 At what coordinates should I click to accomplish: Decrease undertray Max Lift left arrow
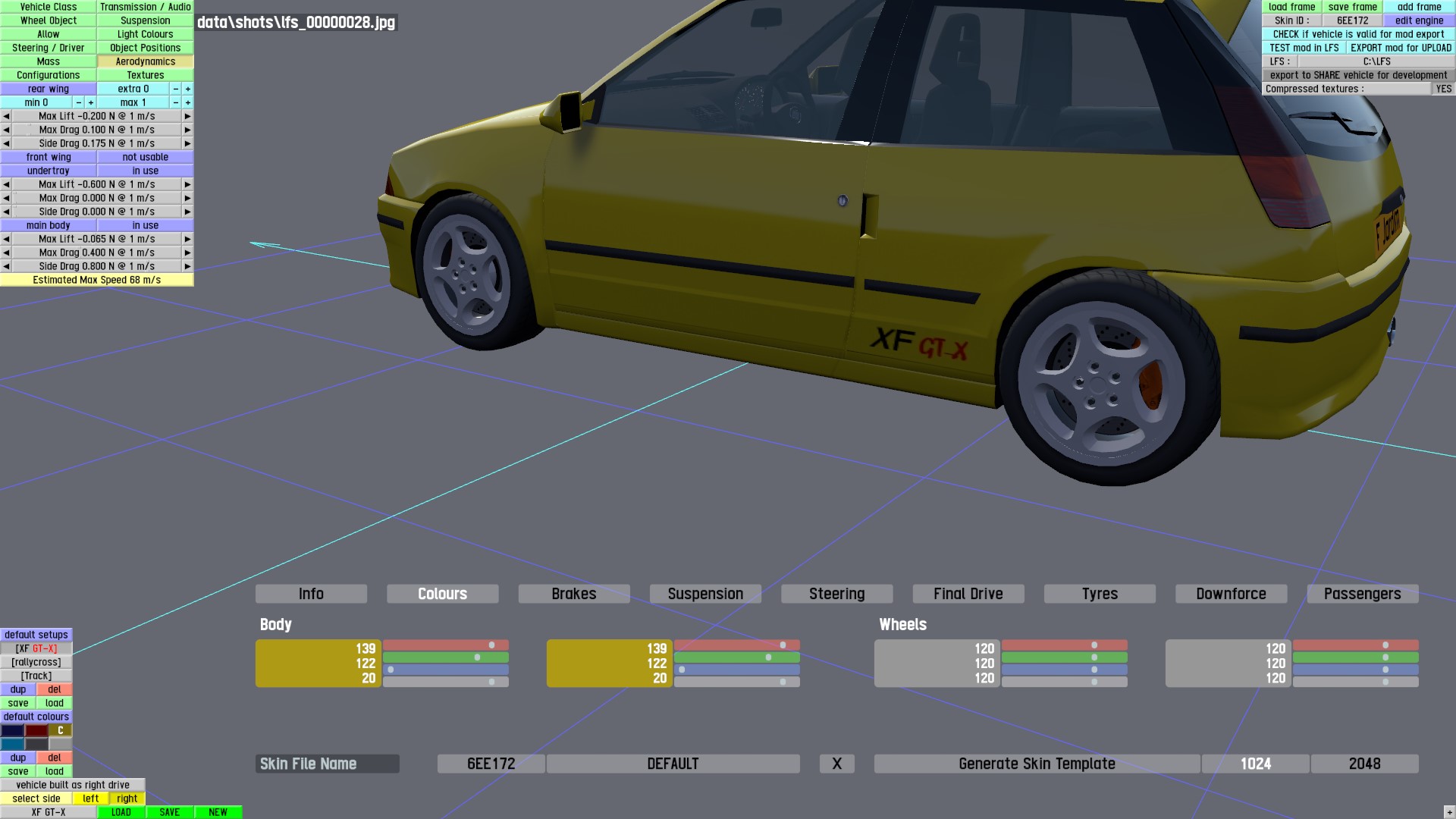[6, 184]
